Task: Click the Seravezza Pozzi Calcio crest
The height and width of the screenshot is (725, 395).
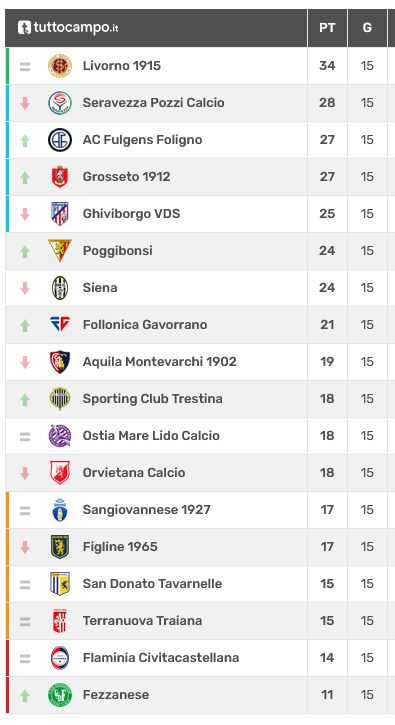Action: click(x=60, y=103)
